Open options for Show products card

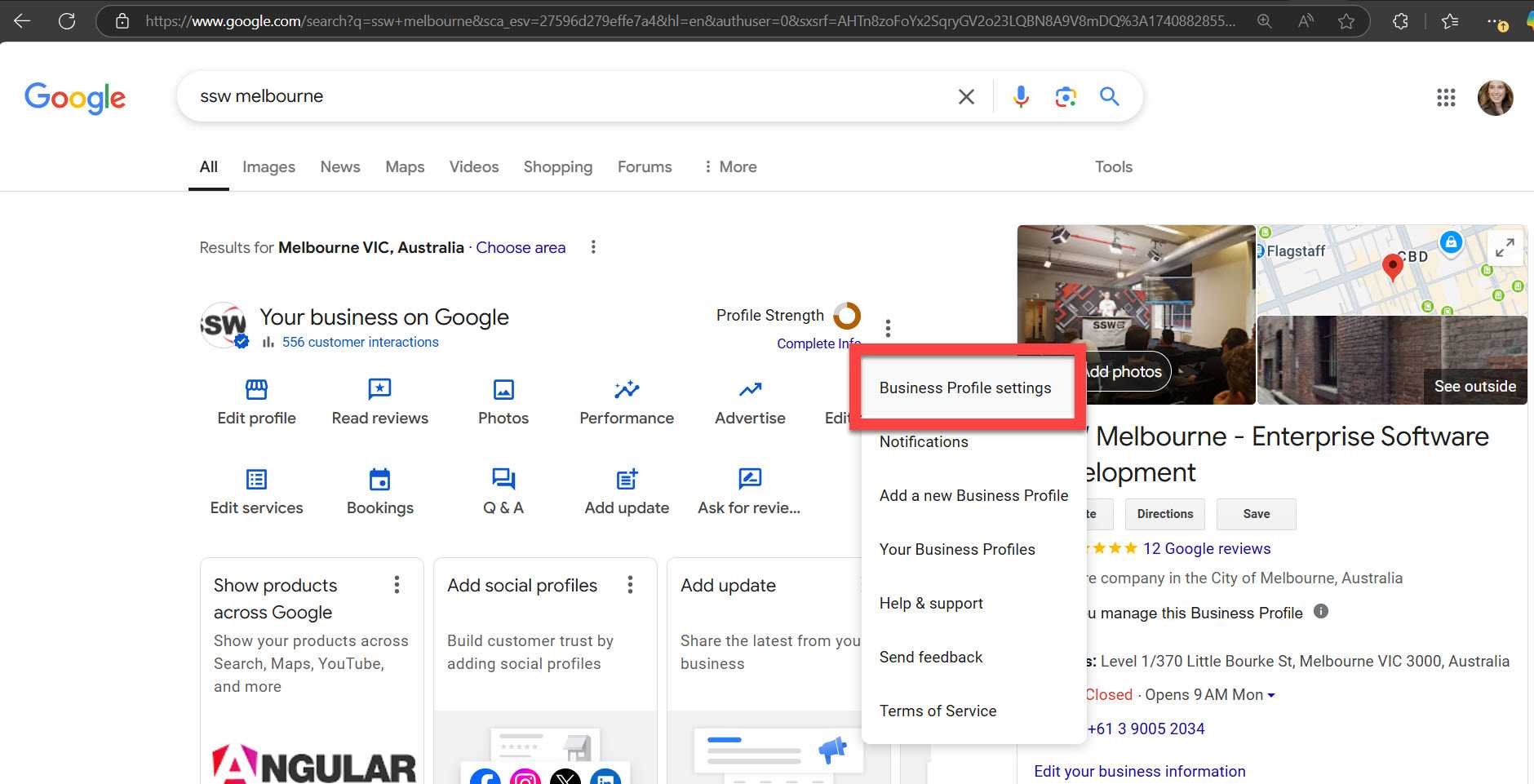397,585
